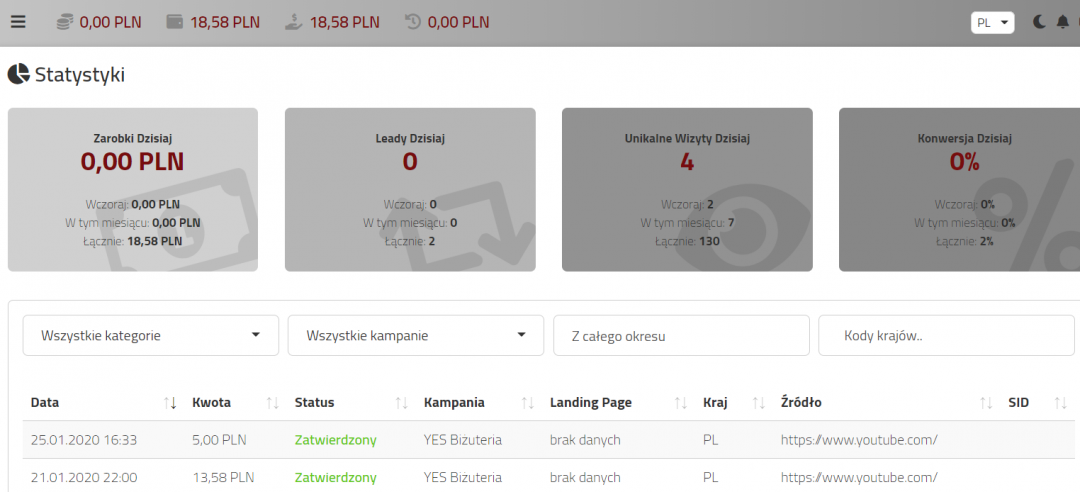Expand the Wszystkie kategorie dropdown
The height and width of the screenshot is (492, 1080).
(x=150, y=336)
